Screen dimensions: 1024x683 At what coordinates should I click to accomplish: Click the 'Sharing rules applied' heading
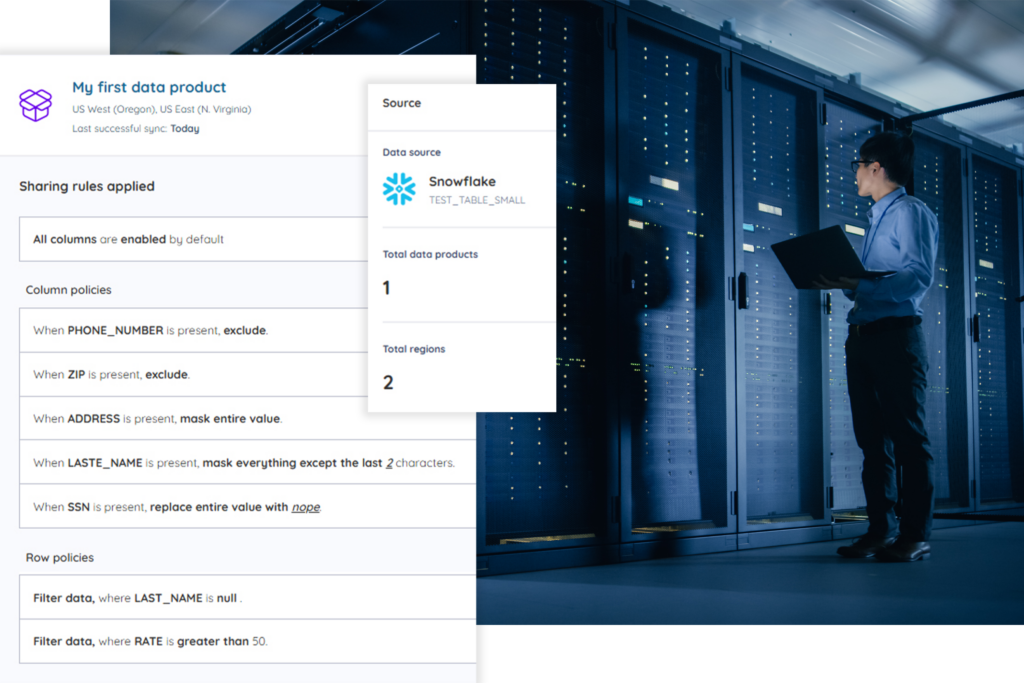pos(87,186)
